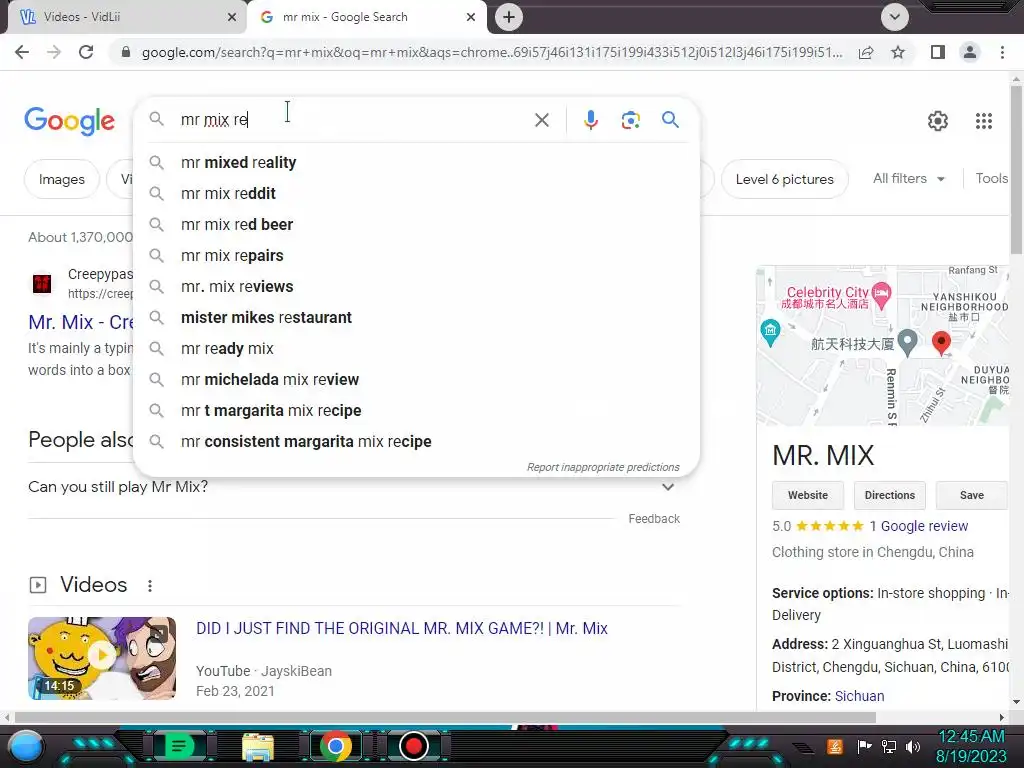View site information via the padlock icon
Screen dimensions: 1024x768
[126, 52]
